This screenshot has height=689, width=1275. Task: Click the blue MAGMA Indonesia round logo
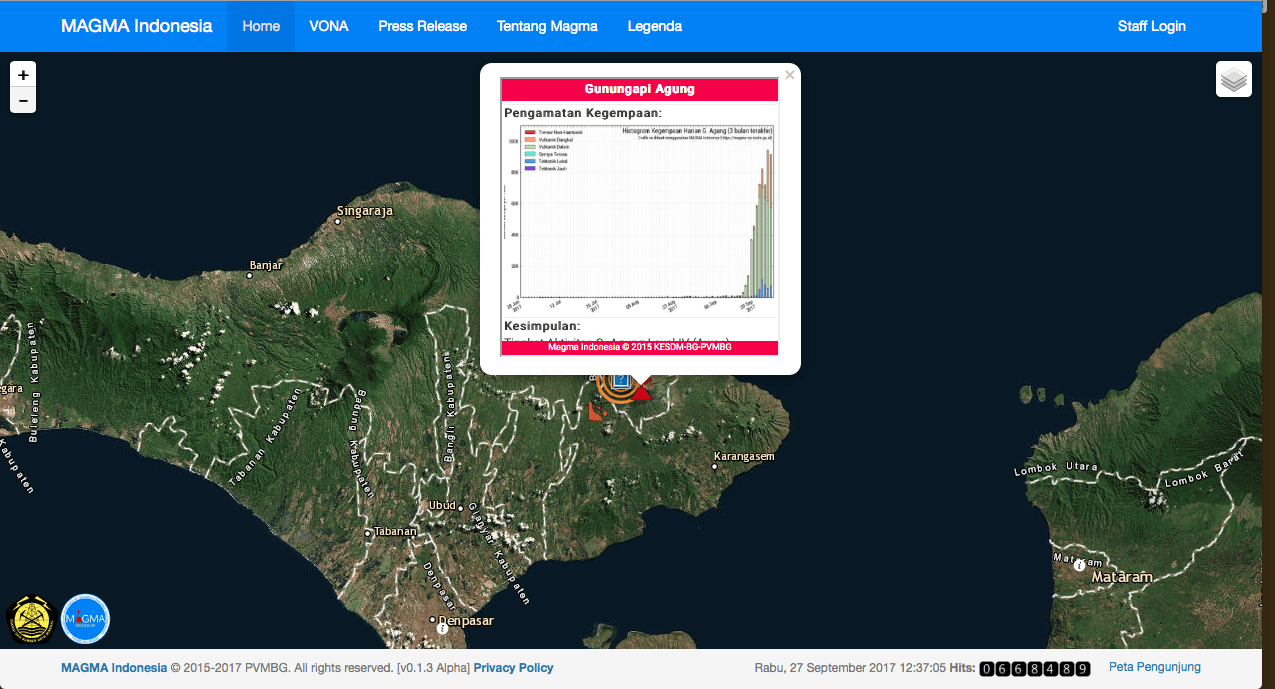pos(85,619)
